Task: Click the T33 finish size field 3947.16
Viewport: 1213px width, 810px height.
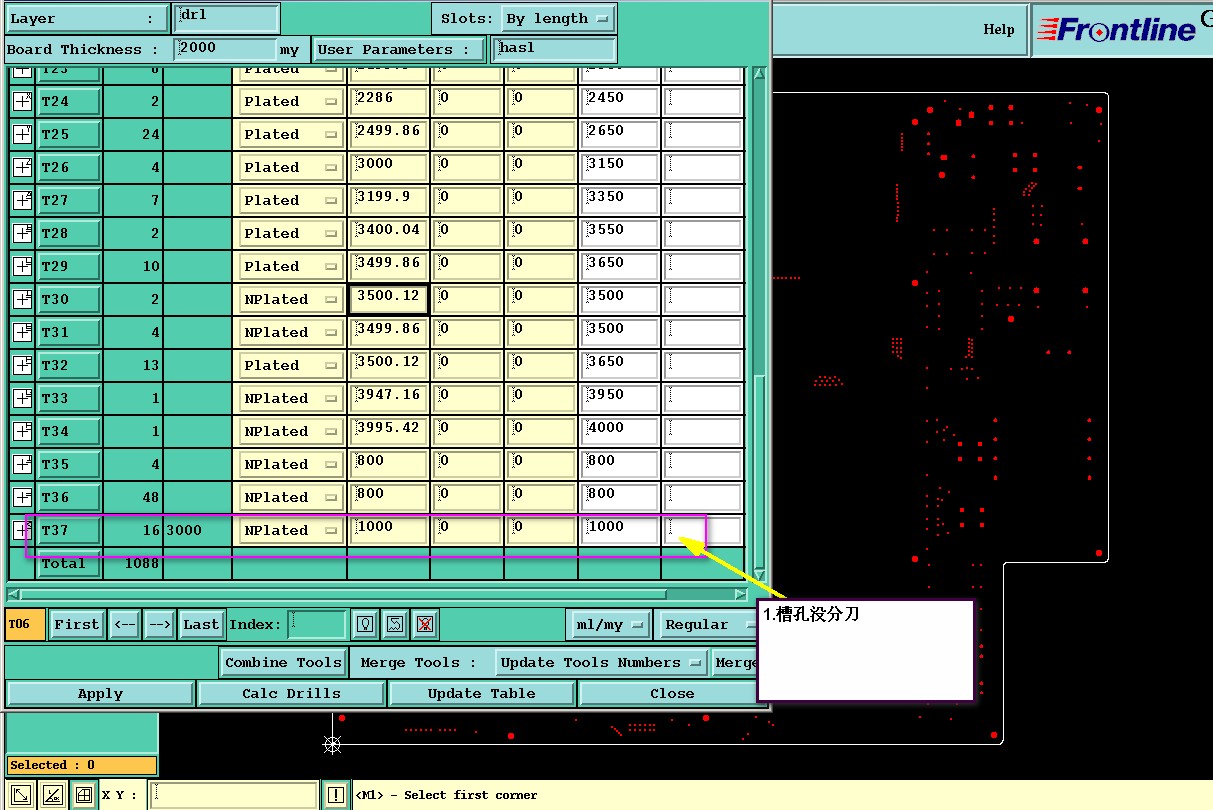Action: (389, 398)
